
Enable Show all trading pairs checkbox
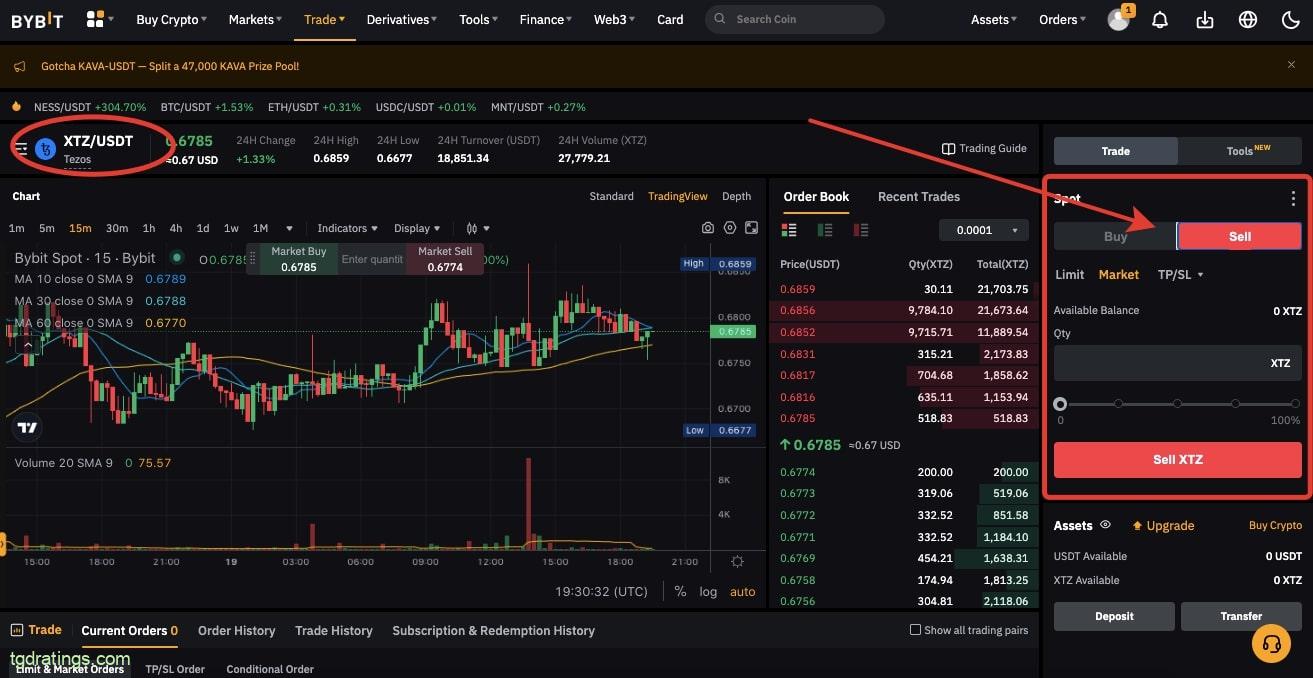[915, 630]
